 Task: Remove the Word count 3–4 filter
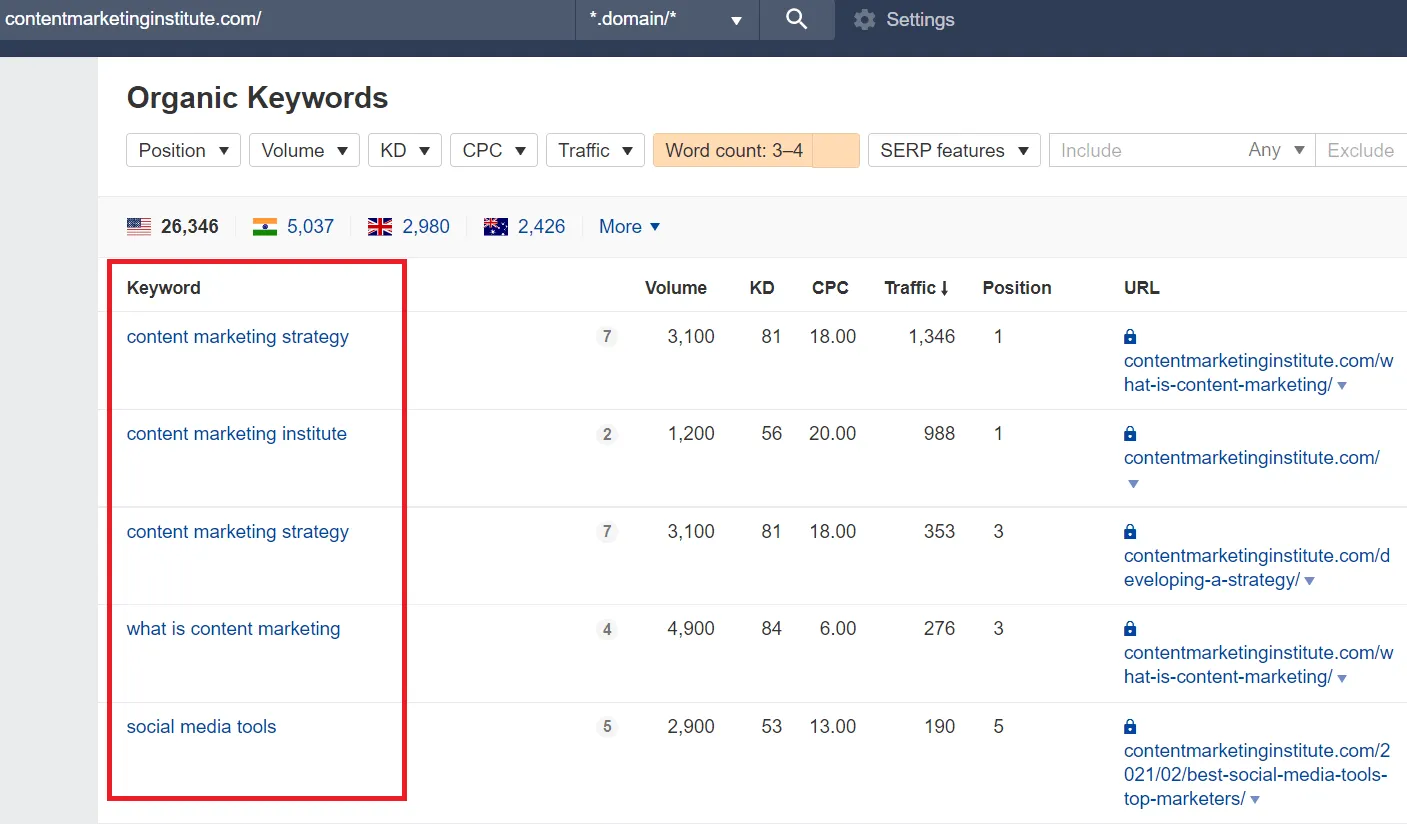coord(835,151)
